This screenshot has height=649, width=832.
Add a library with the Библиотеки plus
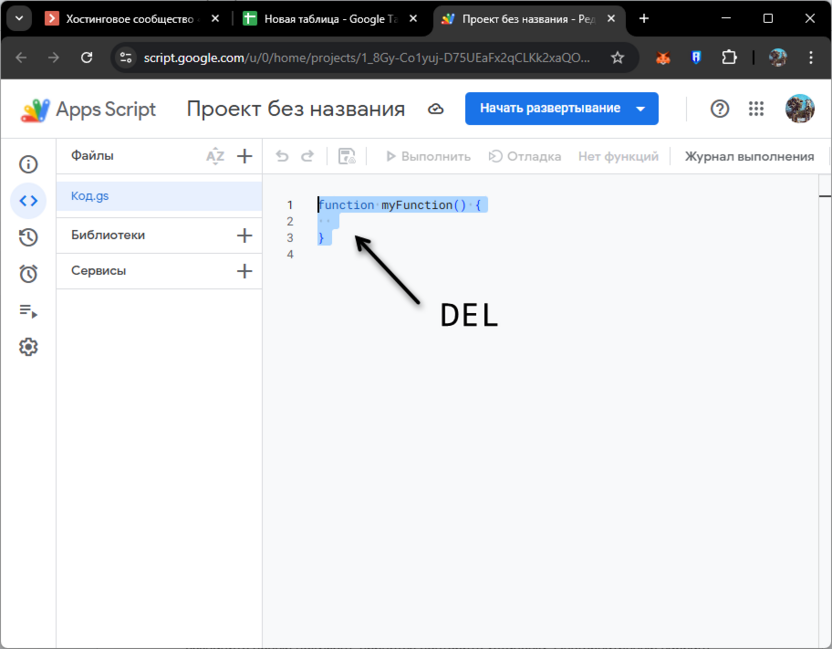coord(244,236)
